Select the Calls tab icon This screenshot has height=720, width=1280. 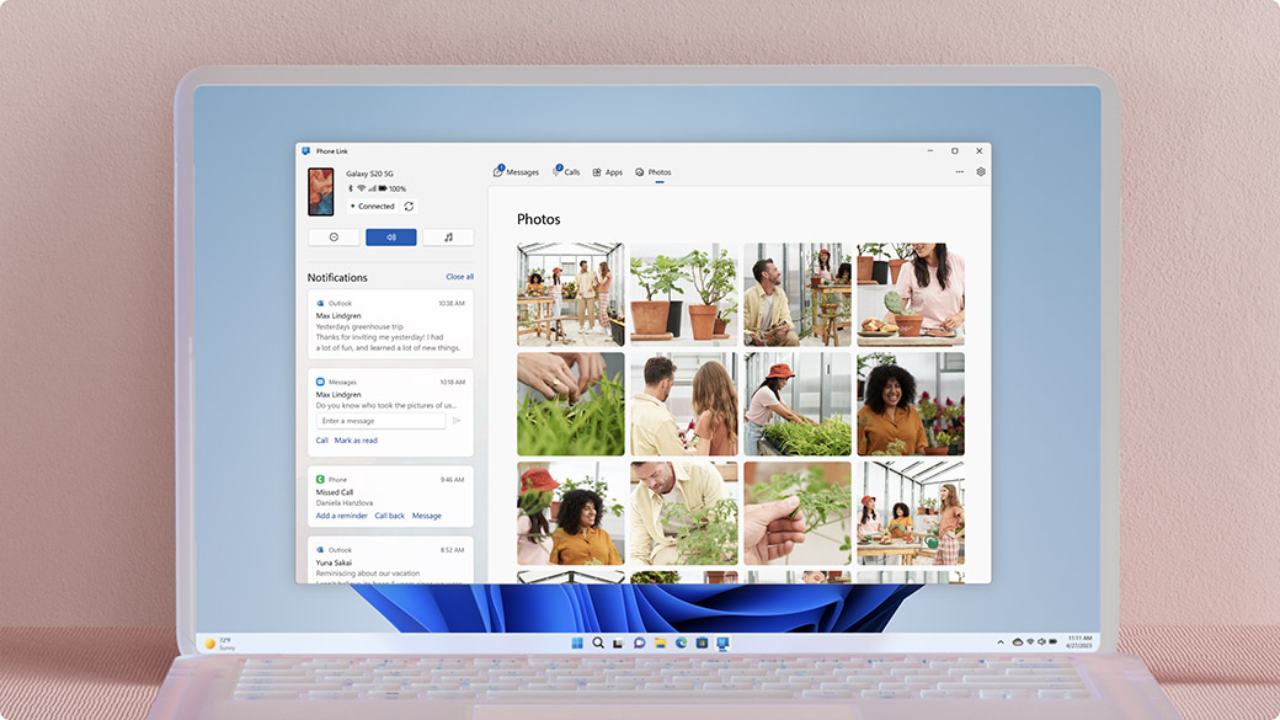coord(557,171)
